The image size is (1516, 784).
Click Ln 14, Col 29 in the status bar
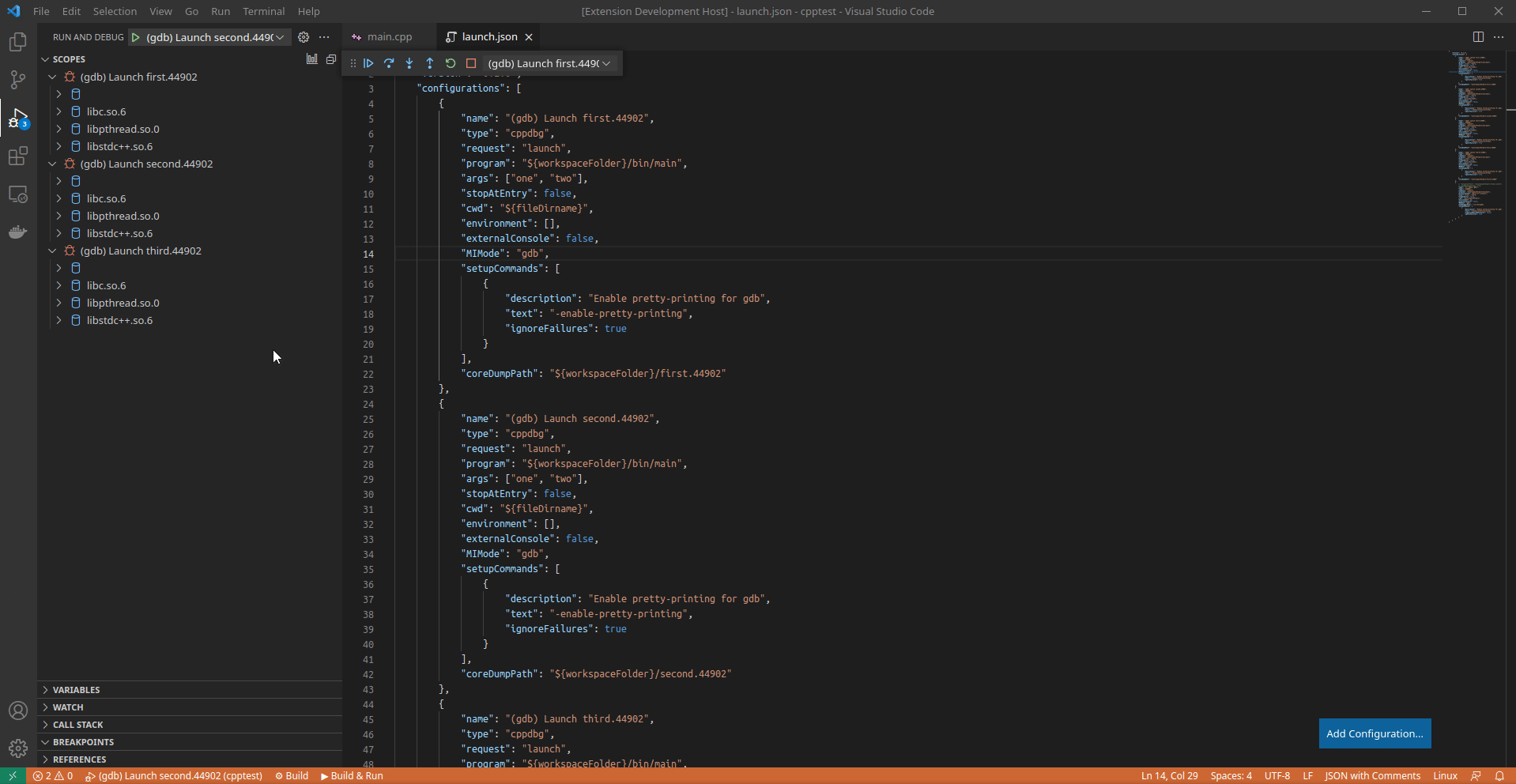(x=1169, y=776)
